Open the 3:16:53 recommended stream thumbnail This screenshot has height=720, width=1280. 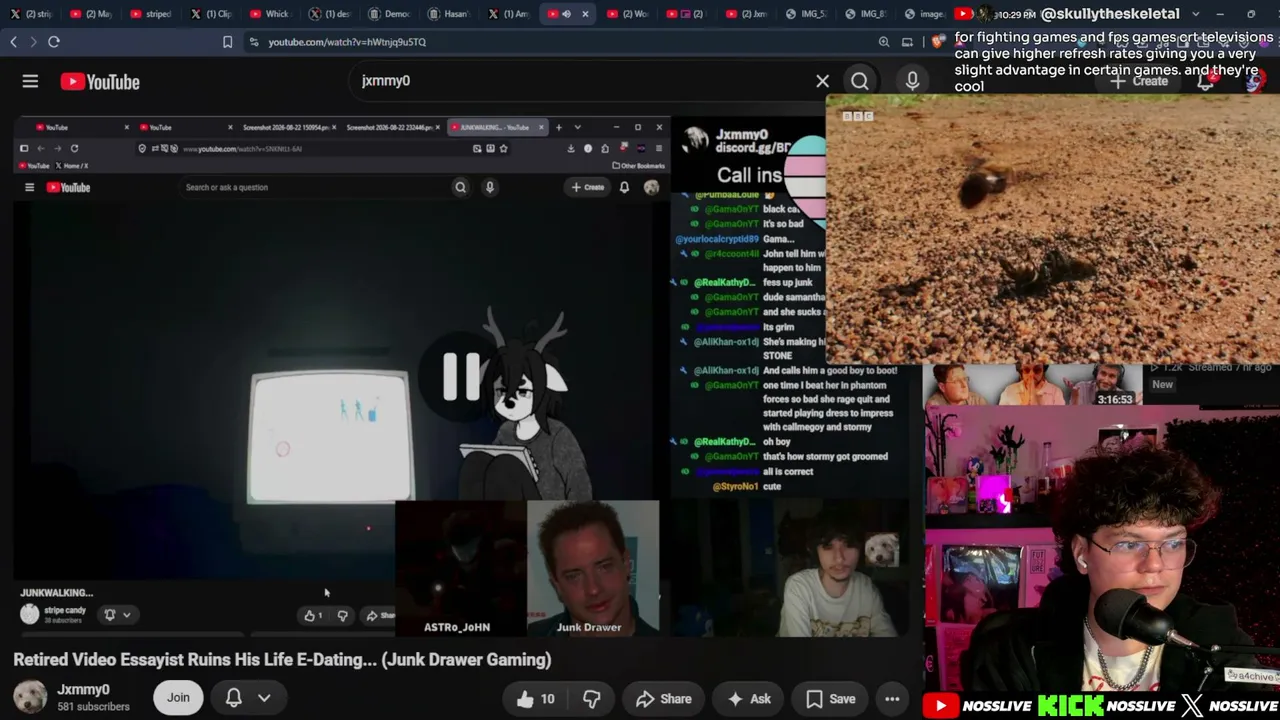(1030, 386)
